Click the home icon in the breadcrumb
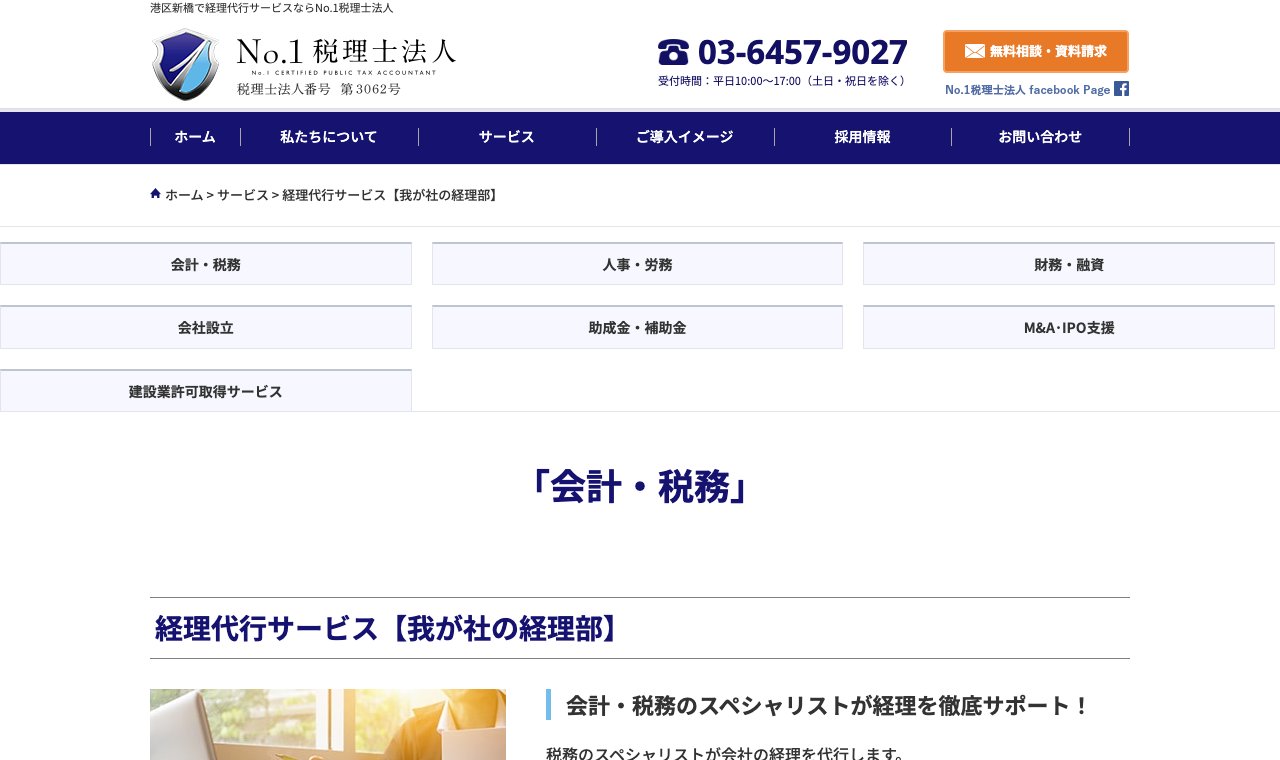Screen dimensions: 1280x760 [155, 193]
